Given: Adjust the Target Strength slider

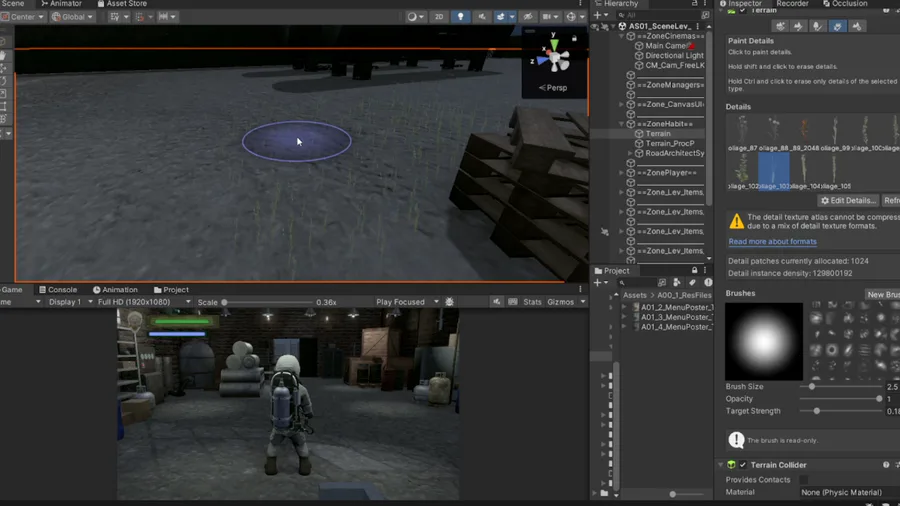Looking at the screenshot, I should [x=840, y=411].
